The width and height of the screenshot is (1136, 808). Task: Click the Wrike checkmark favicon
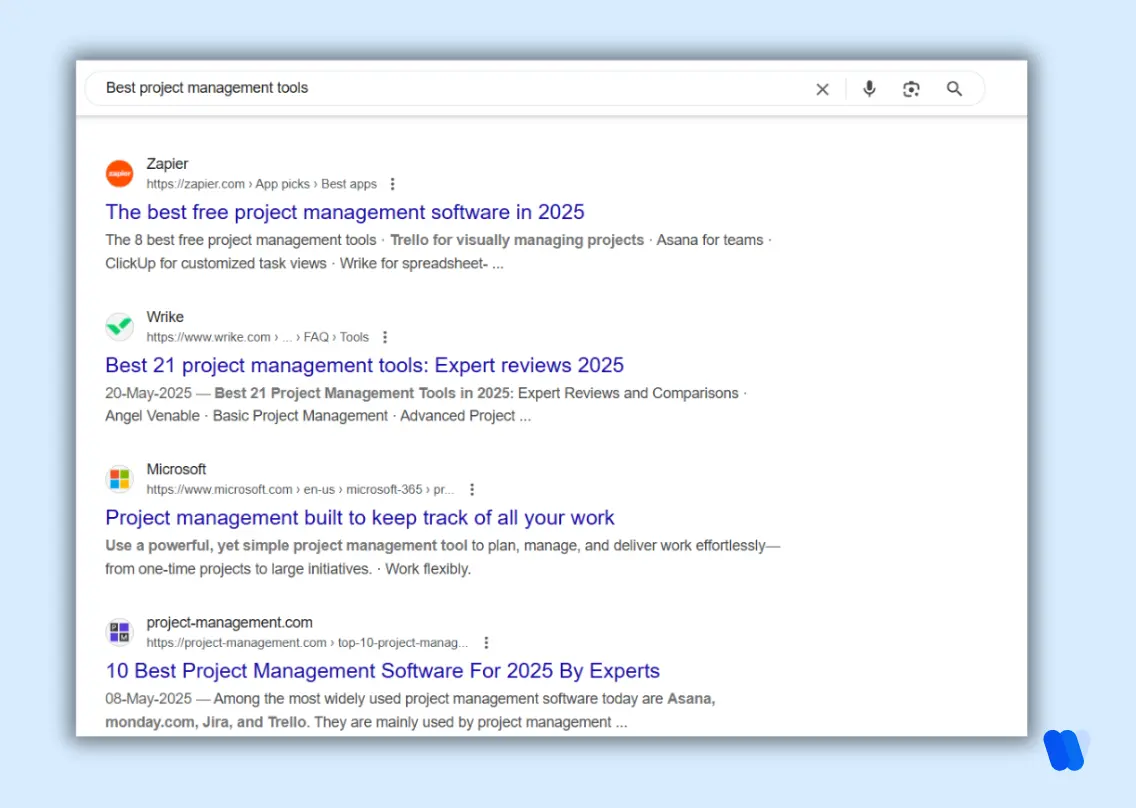[119, 326]
